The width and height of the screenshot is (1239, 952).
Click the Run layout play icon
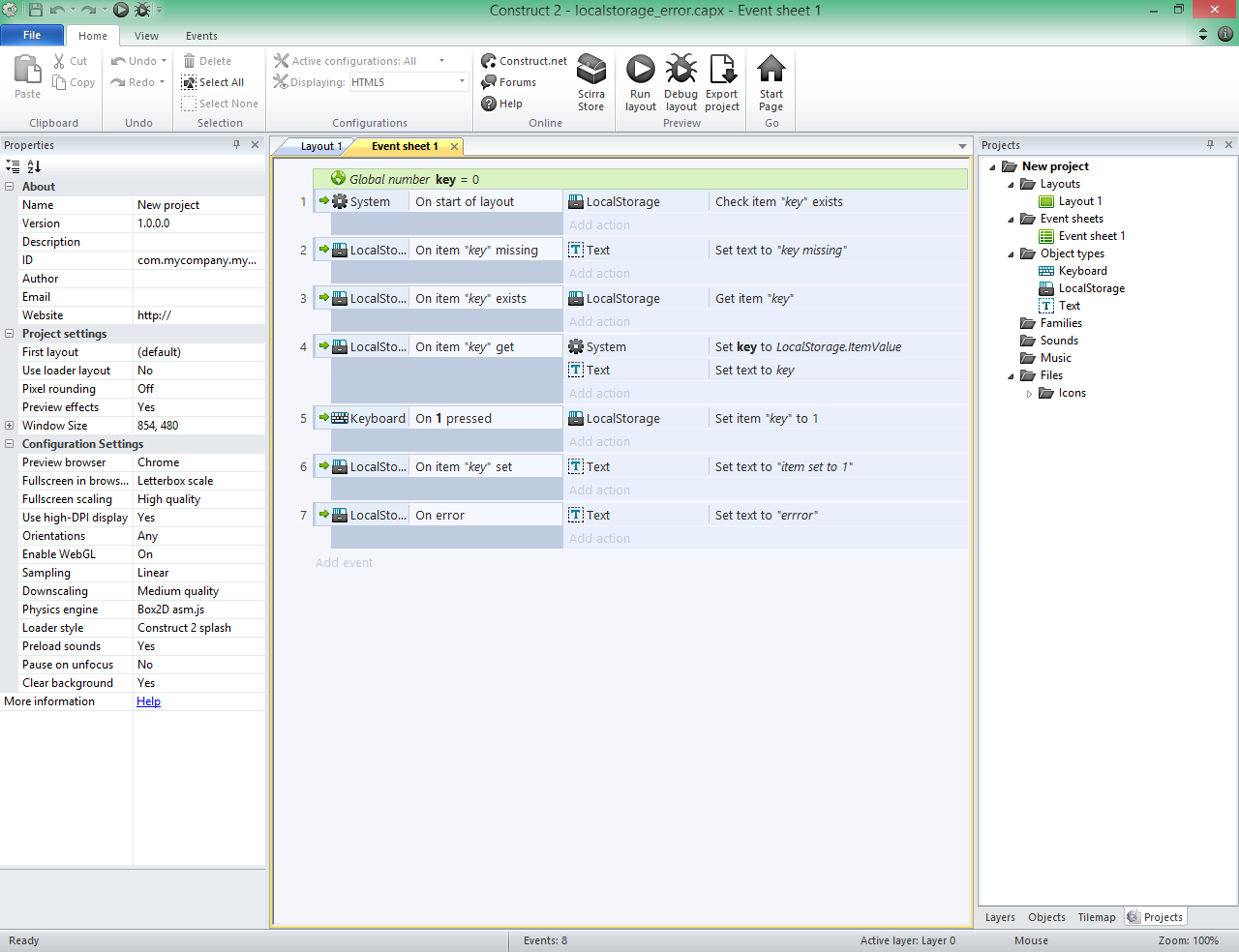coord(640,69)
